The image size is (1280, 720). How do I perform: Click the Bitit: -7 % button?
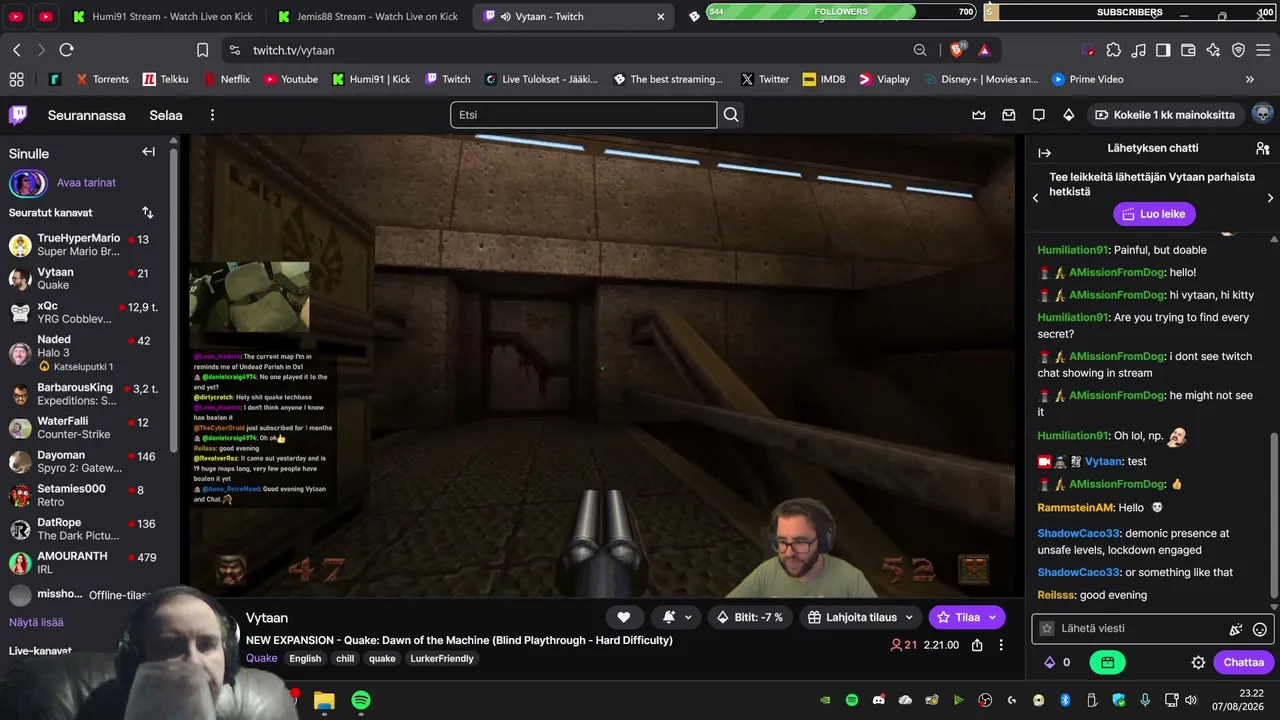point(749,617)
